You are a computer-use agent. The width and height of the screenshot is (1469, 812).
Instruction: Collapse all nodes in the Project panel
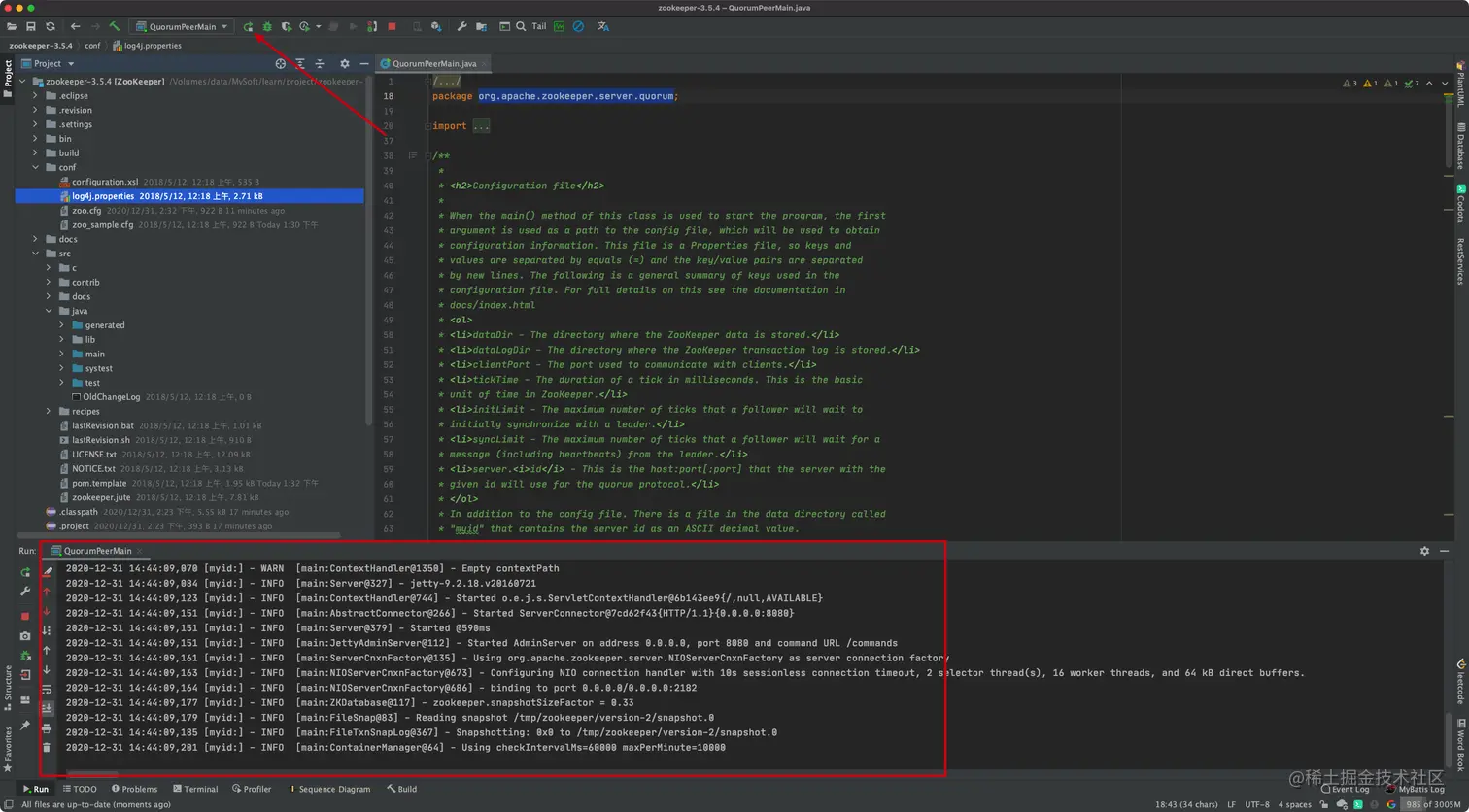(x=320, y=63)
